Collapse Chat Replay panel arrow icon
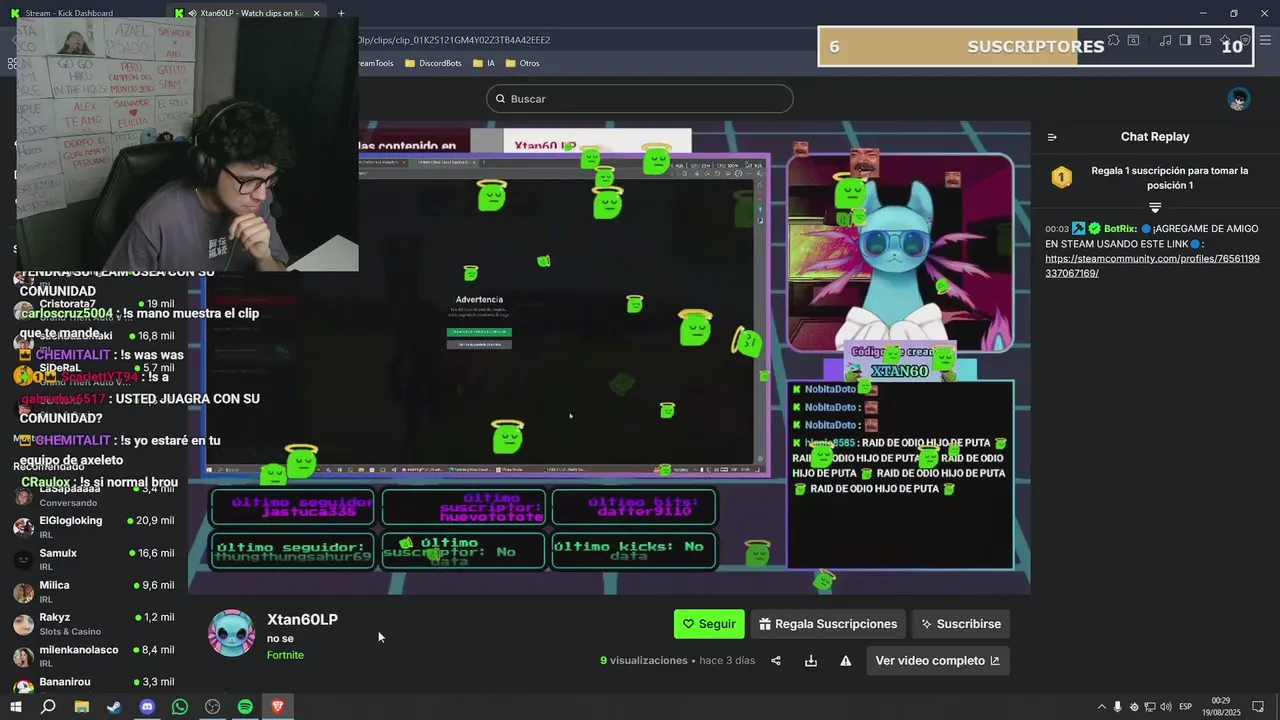This screenshot has width=1280, height=720. (1052, 137)
